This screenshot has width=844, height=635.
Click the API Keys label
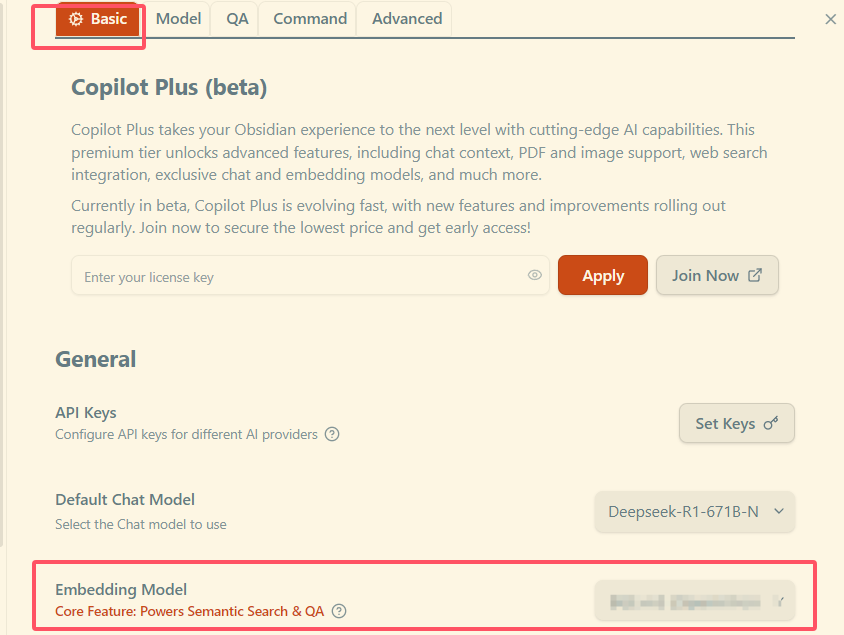pyautogui.click(x=86, y=413)
